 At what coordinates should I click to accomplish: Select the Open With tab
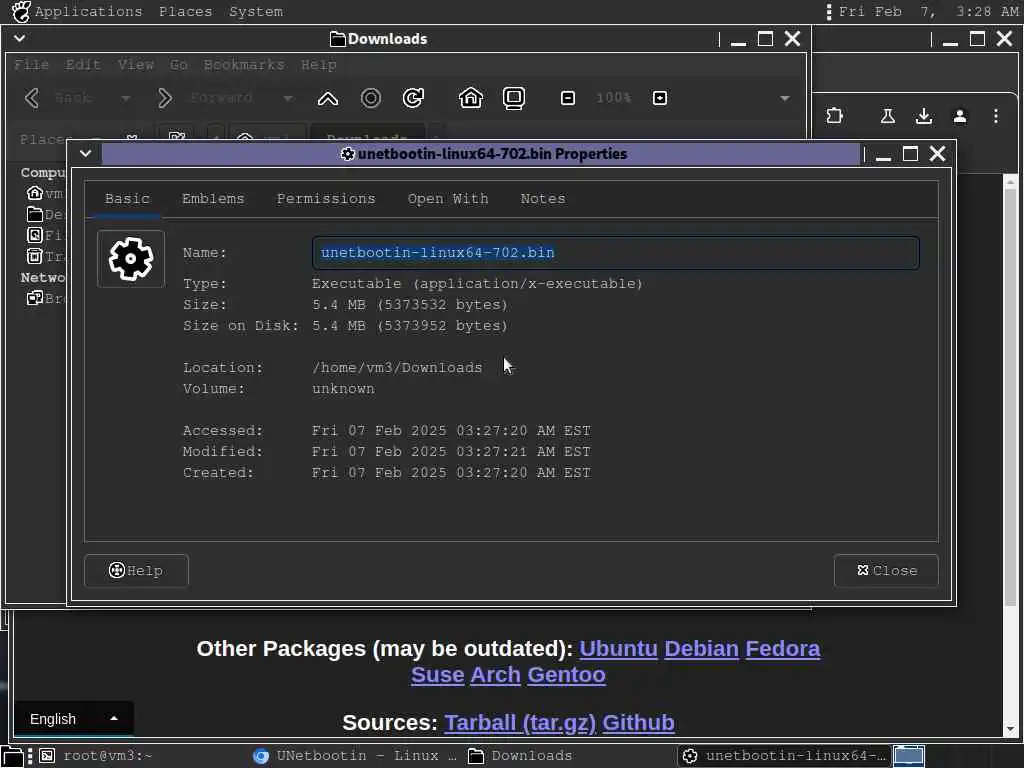click(448, 199)
